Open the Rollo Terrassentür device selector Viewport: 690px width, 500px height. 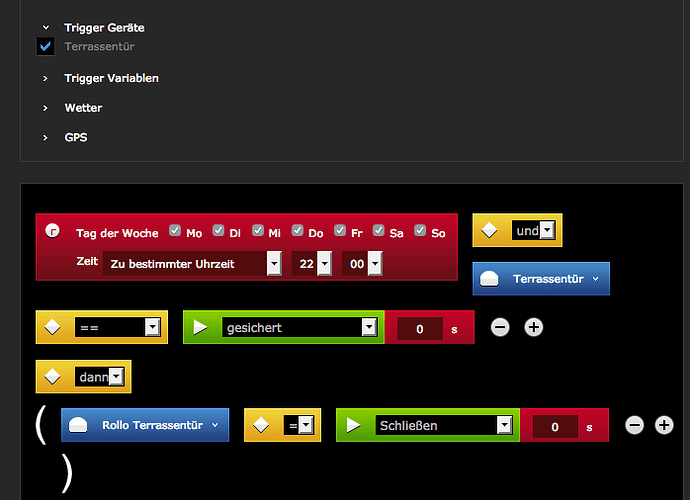point(145,425)
